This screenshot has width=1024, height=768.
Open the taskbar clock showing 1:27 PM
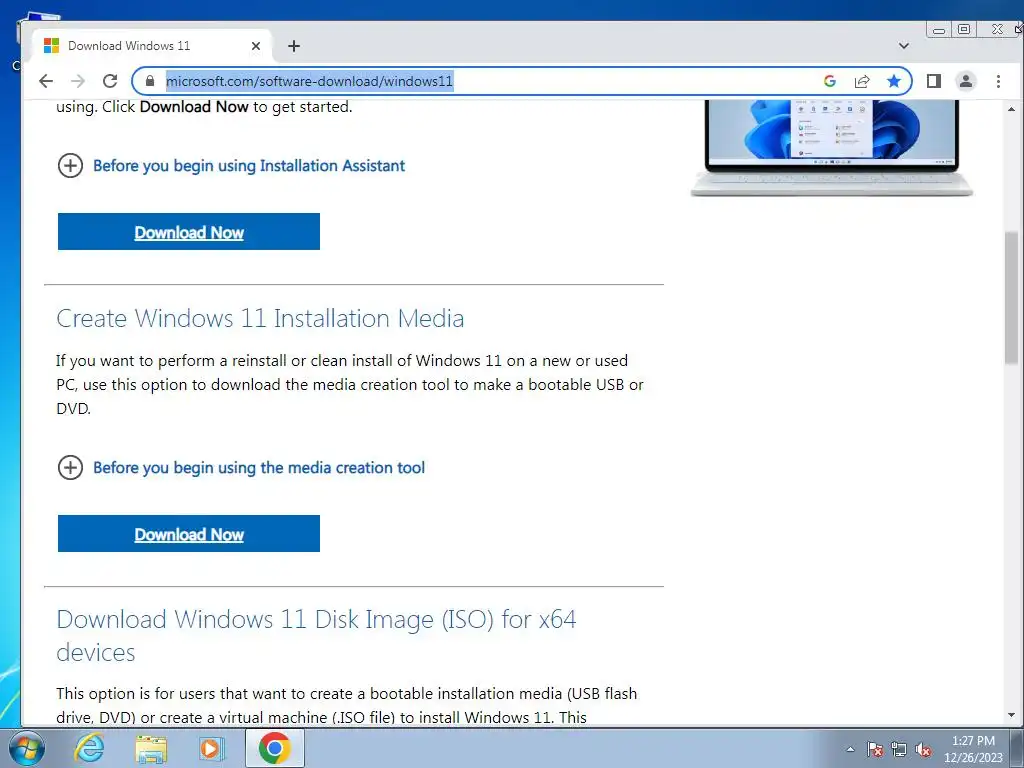973,749
